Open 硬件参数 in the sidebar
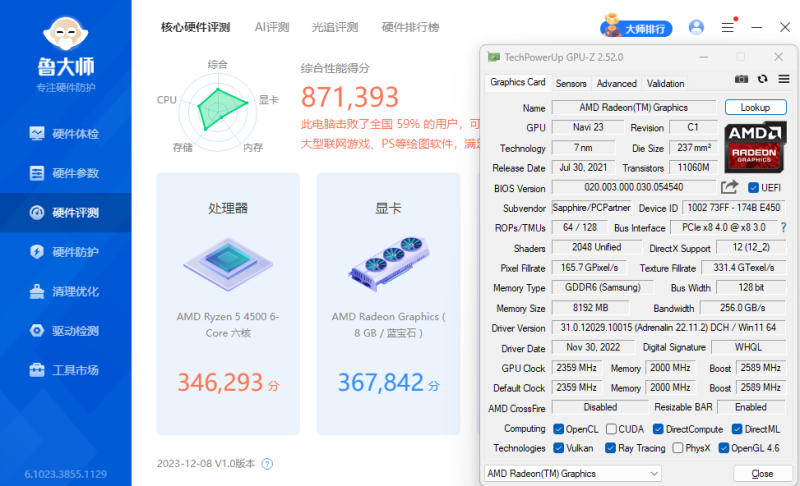Viewport: 800px width, 486px height. point(65,173)
